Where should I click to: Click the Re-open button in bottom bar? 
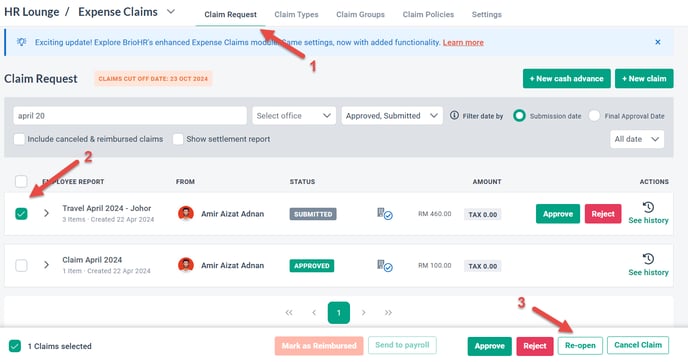point(580,346)
